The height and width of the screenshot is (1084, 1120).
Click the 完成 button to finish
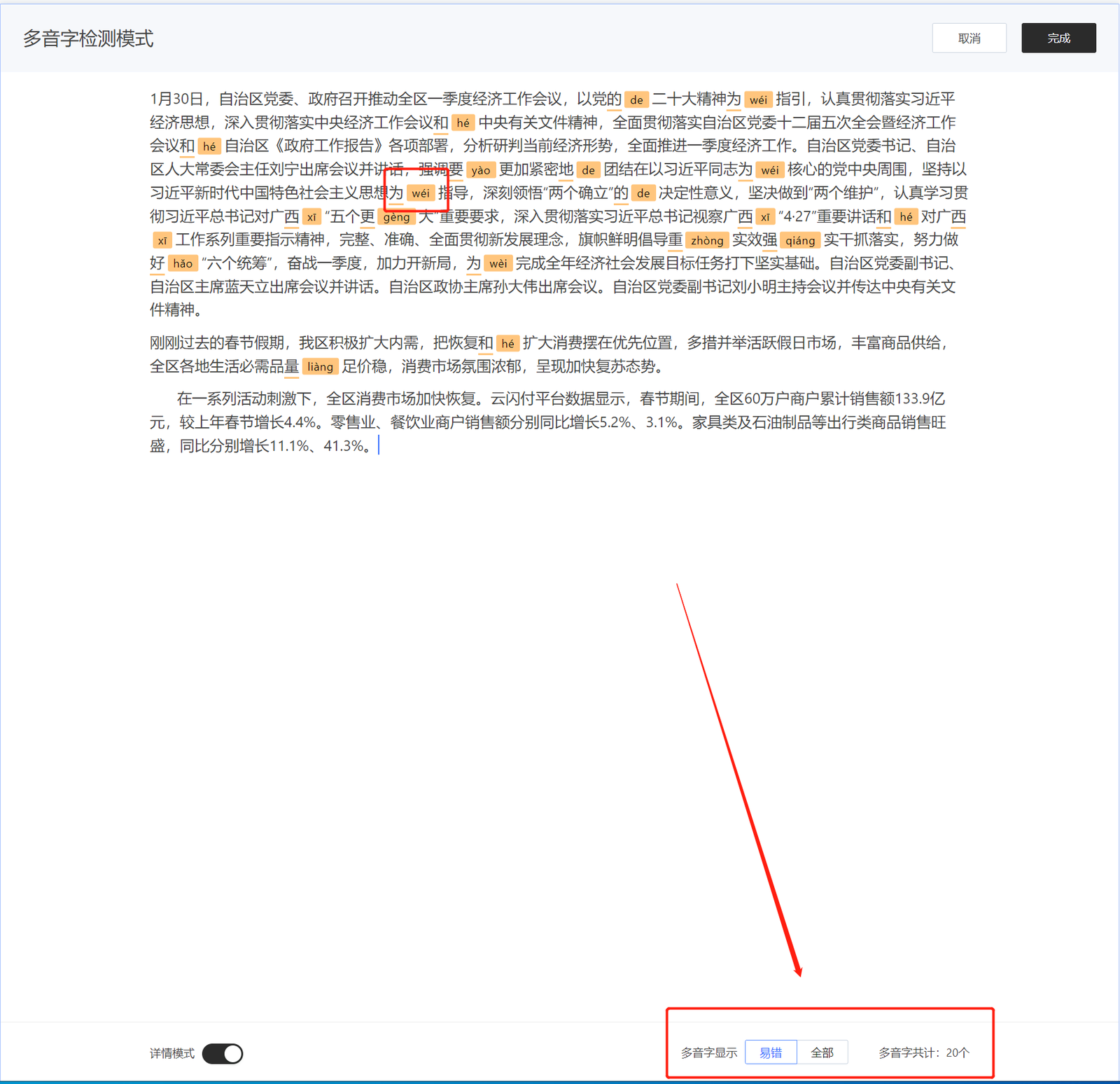(x=1058, y=39)
